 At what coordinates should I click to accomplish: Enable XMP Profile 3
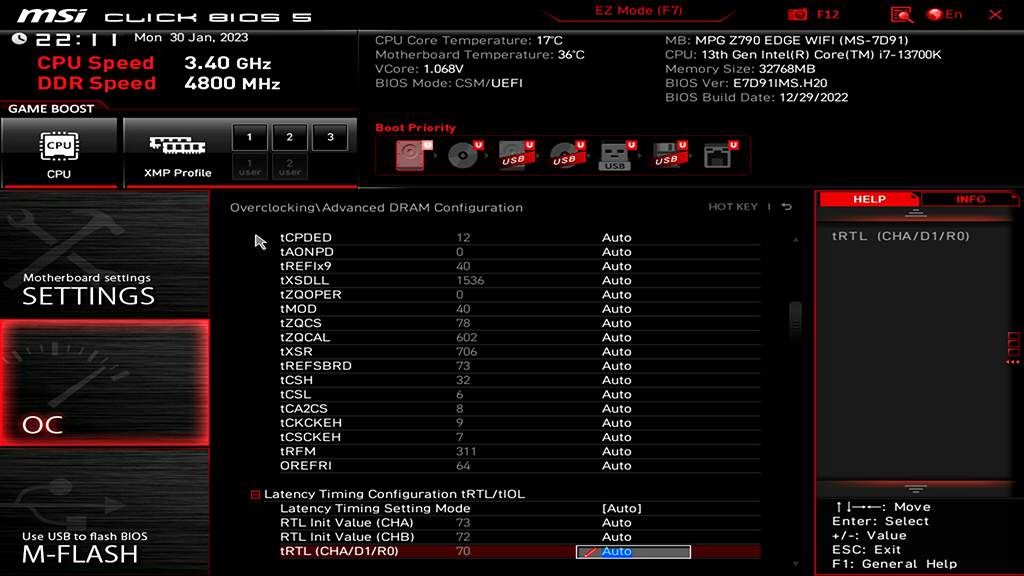[330, 137]
